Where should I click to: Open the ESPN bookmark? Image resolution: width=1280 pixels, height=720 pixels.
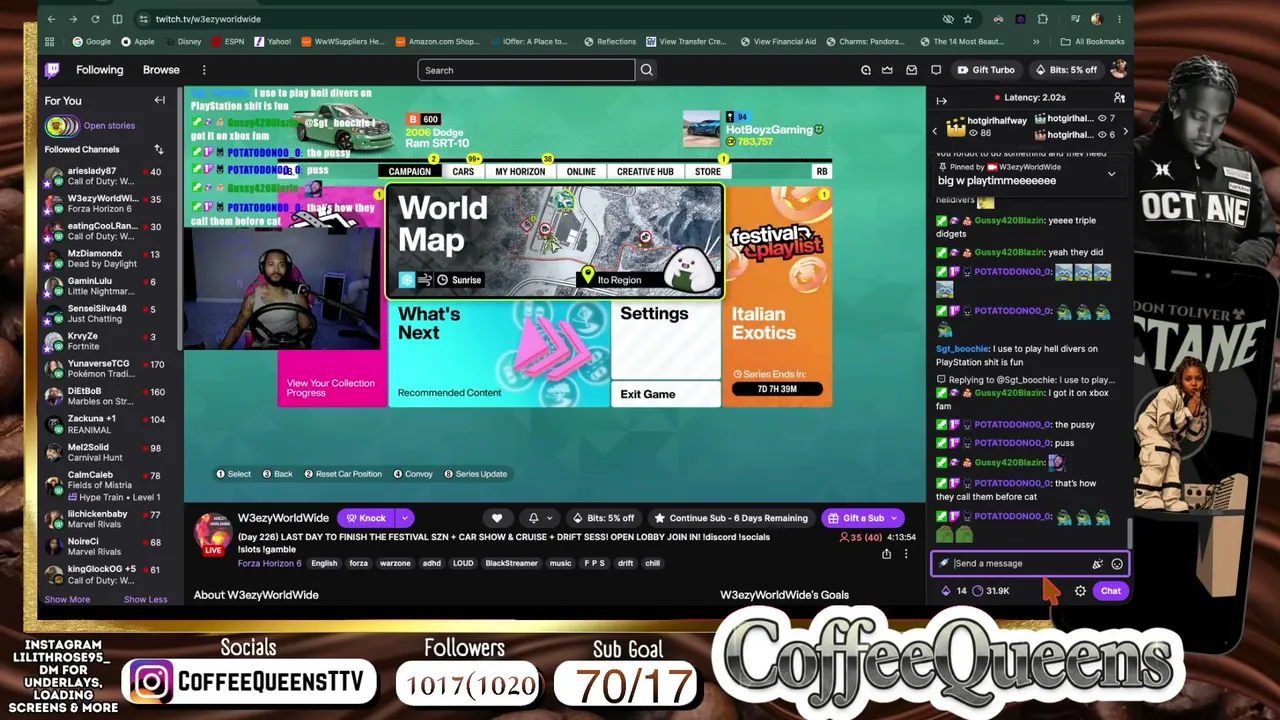click(x=226, y=42)
